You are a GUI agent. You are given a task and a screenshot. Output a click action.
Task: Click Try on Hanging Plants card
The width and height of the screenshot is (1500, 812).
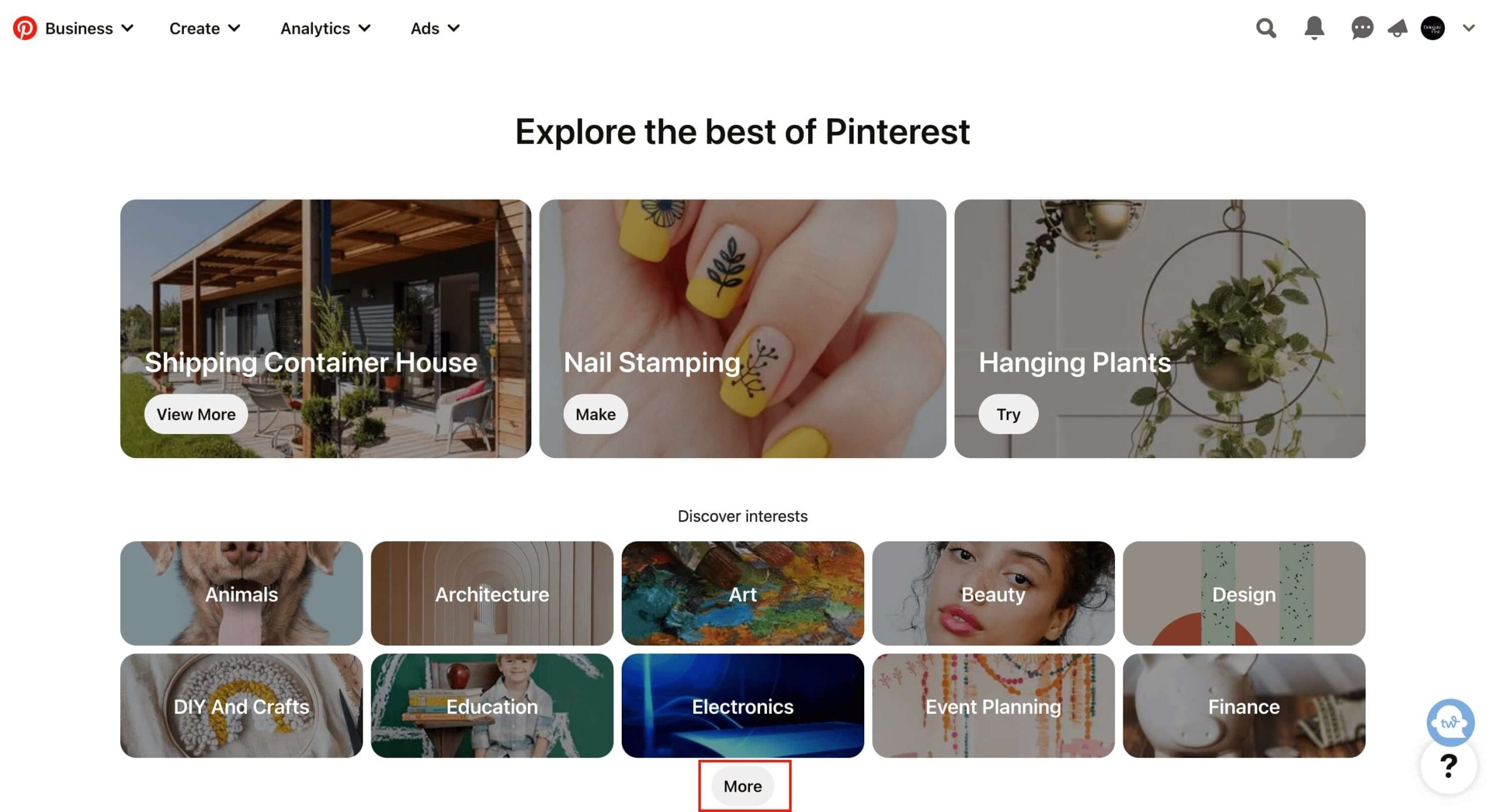point(1008,413)
